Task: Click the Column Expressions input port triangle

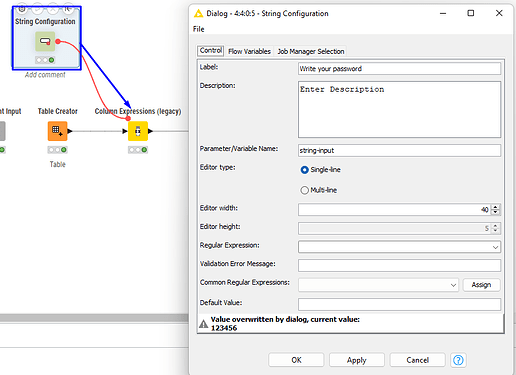Action: [x=125, y=131]
